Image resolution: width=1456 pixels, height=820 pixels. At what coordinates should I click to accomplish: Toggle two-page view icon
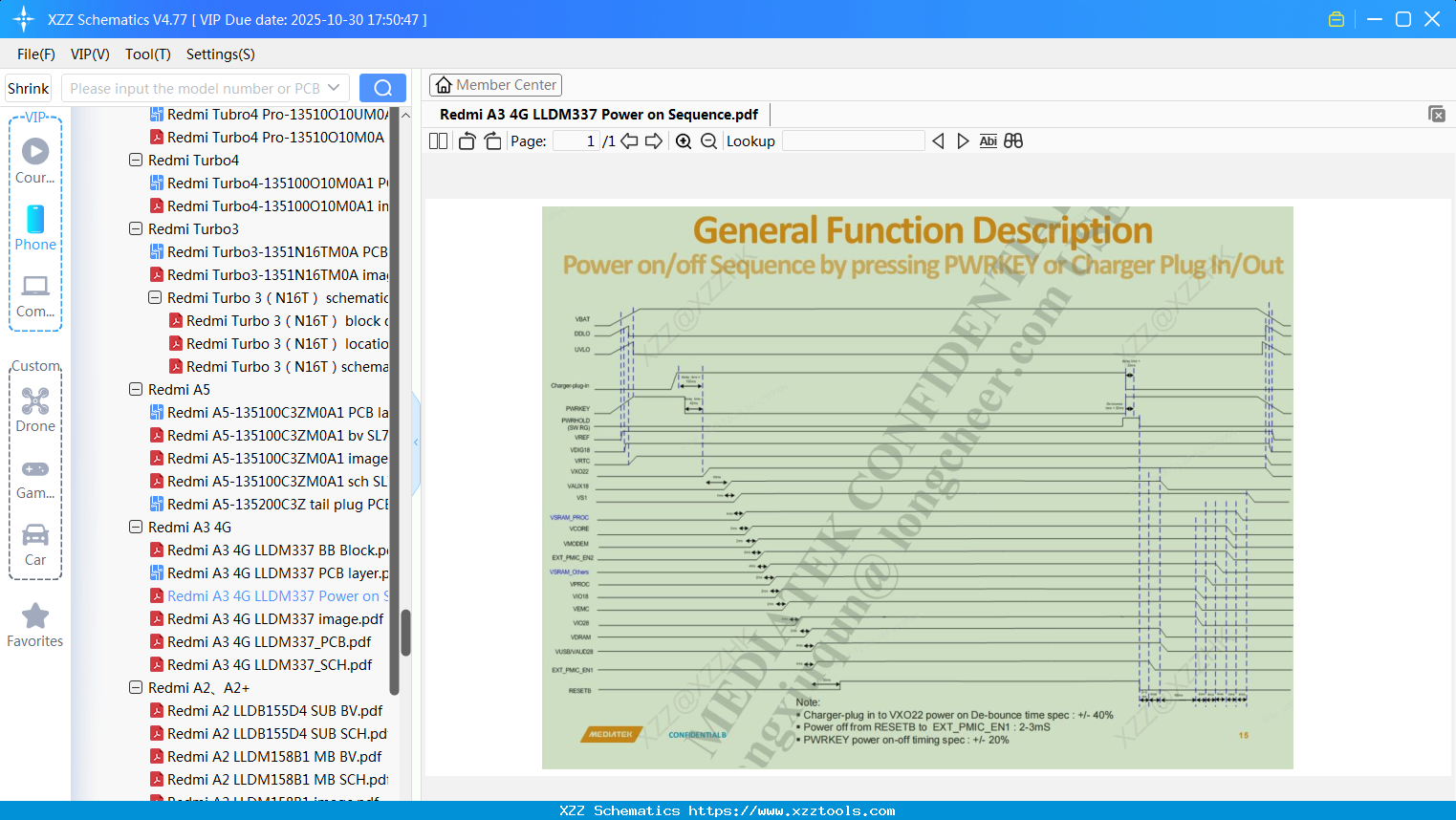[439, 140]
